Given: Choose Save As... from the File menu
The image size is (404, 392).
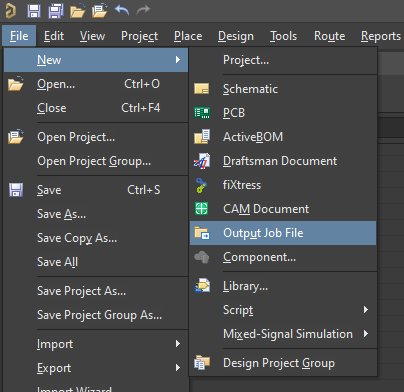Looking at the screenshot, I should click(x=96, y=214).
